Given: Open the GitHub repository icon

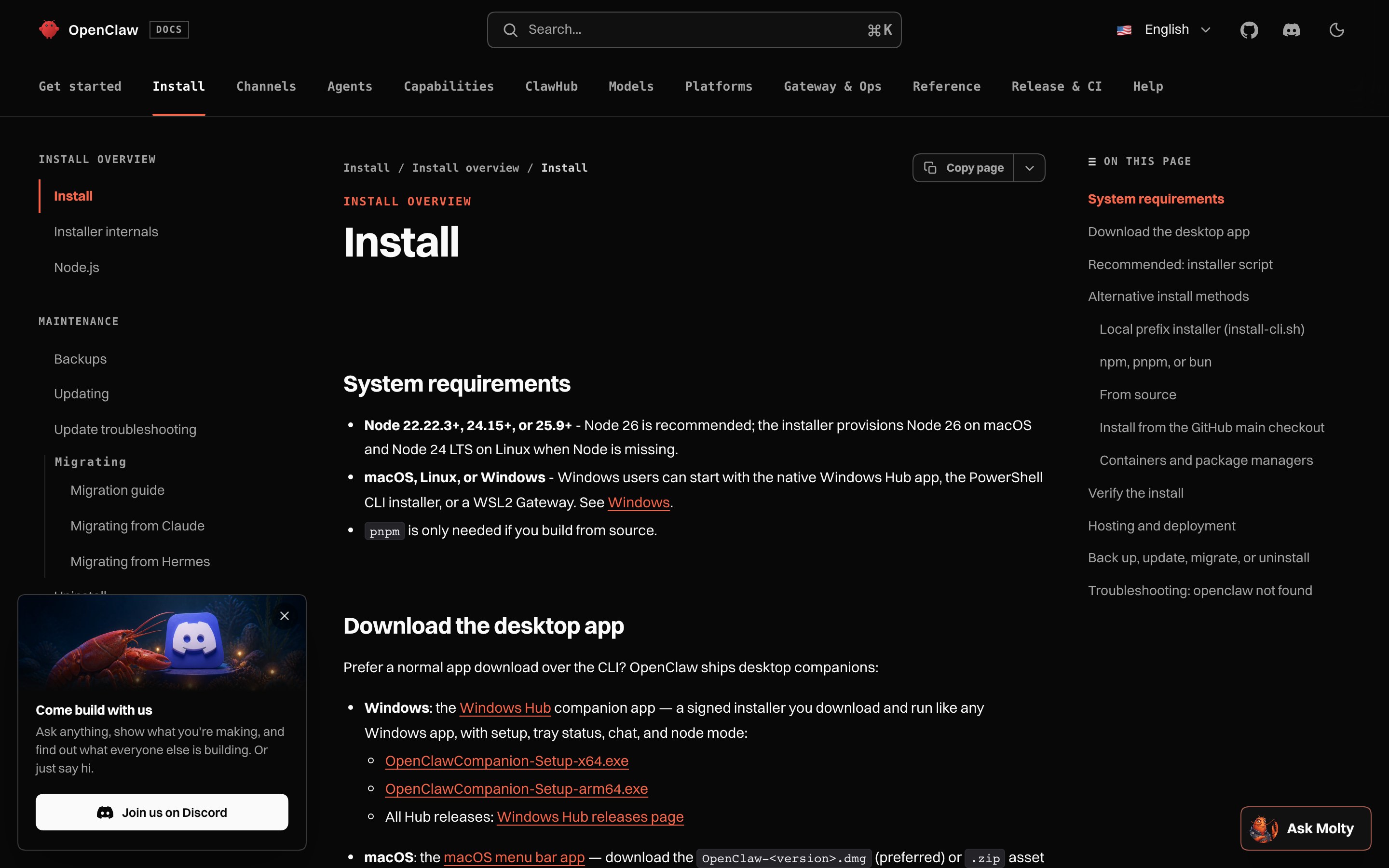Looking at the screenshot, I should pos(1249,30).
